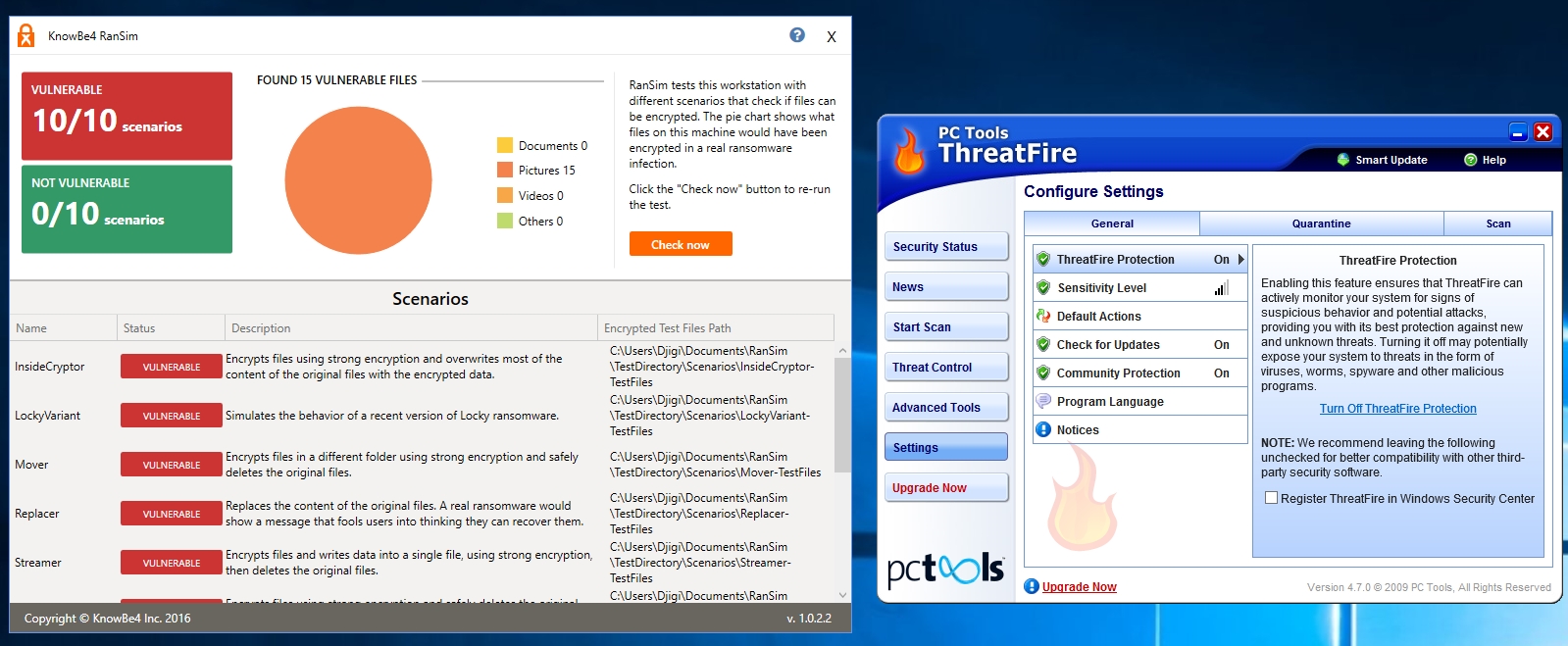Image resolution: width=1568 pixels, height=646 pixels.
Task: Select the InsideCryptor scenario name
Action: (x=50, y=367)
